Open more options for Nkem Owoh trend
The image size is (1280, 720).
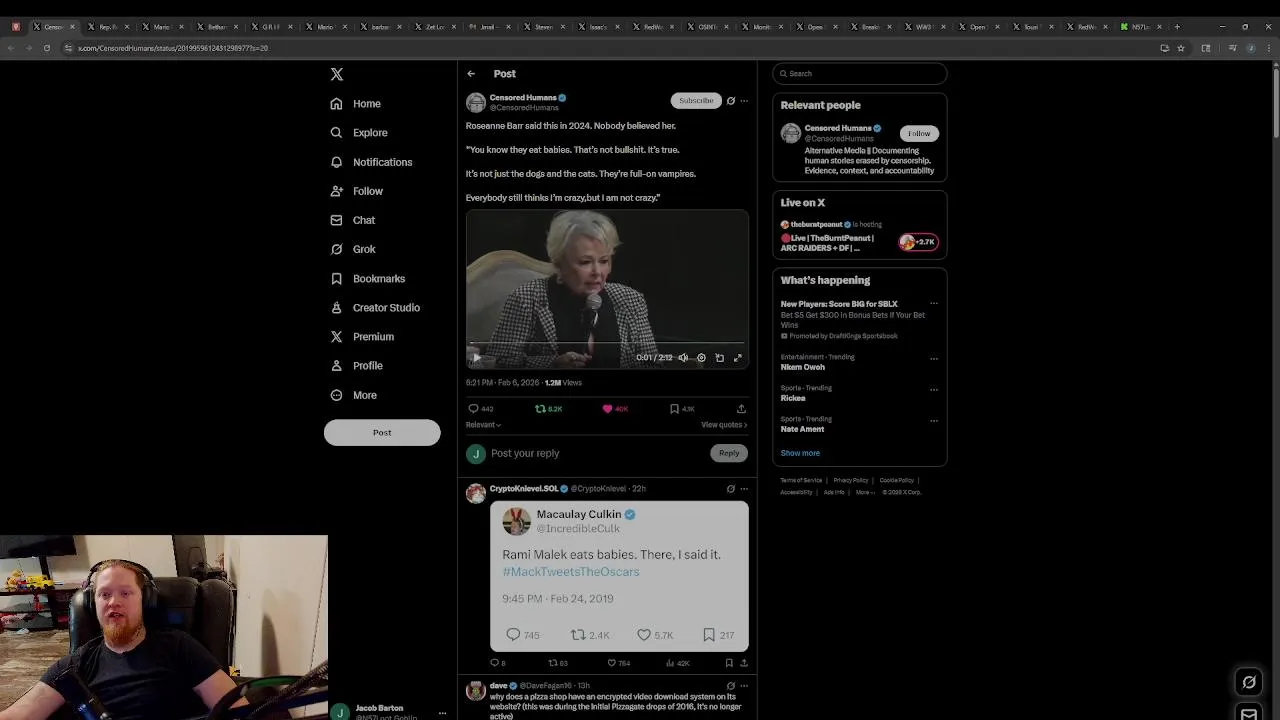[x=934, y=358]
